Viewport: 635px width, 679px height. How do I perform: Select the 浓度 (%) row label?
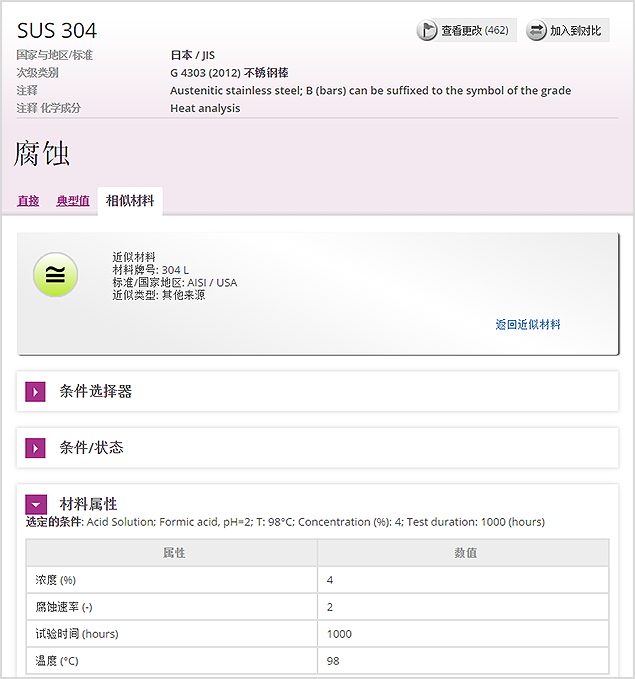(x=56, y=580)
